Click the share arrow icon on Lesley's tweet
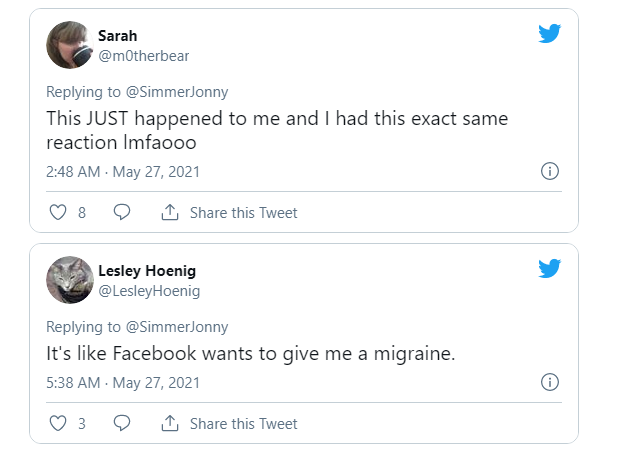 tap(170, 423)
